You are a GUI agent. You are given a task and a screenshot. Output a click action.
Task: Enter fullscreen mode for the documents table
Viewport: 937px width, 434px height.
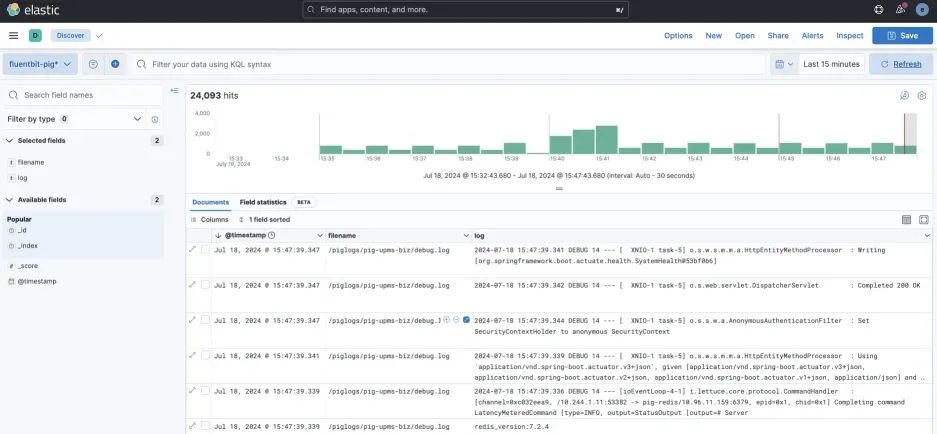[924, 220]
